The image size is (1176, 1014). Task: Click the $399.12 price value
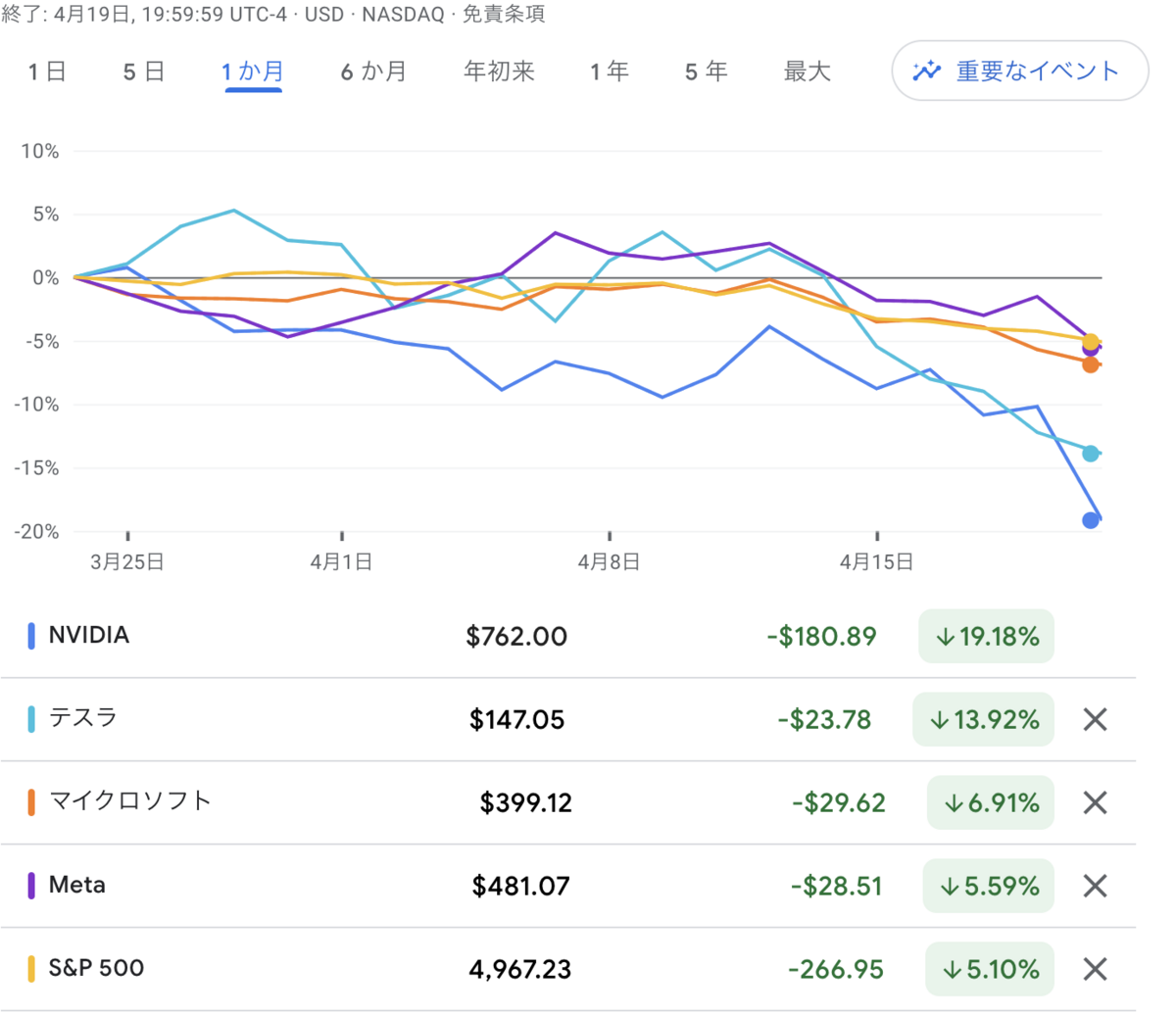coord(526,803)
